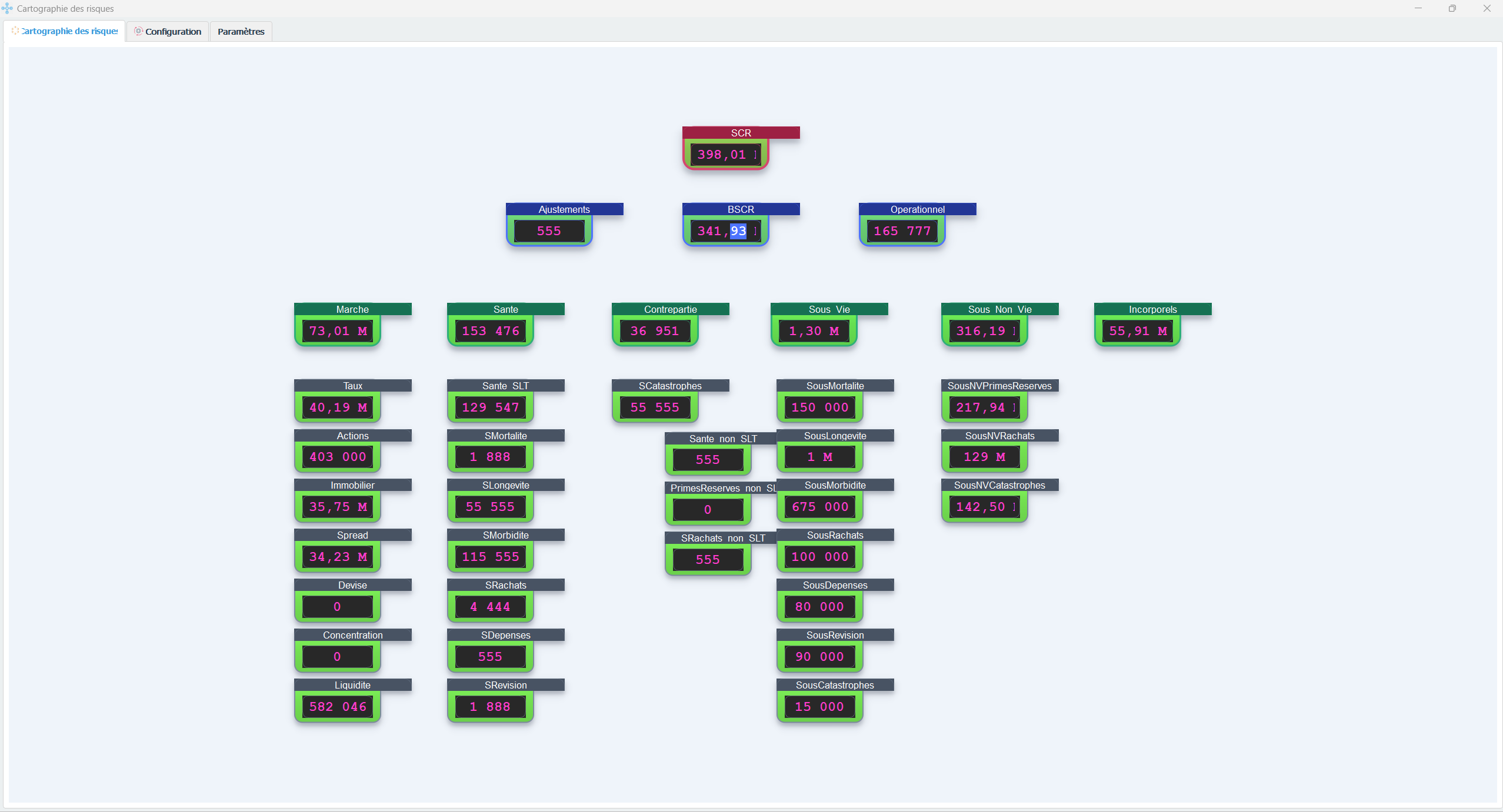The height and width of the screenshot is (812, 1503).
Task: Click the SousDepenses value 80 000
Action: (820, 607)
